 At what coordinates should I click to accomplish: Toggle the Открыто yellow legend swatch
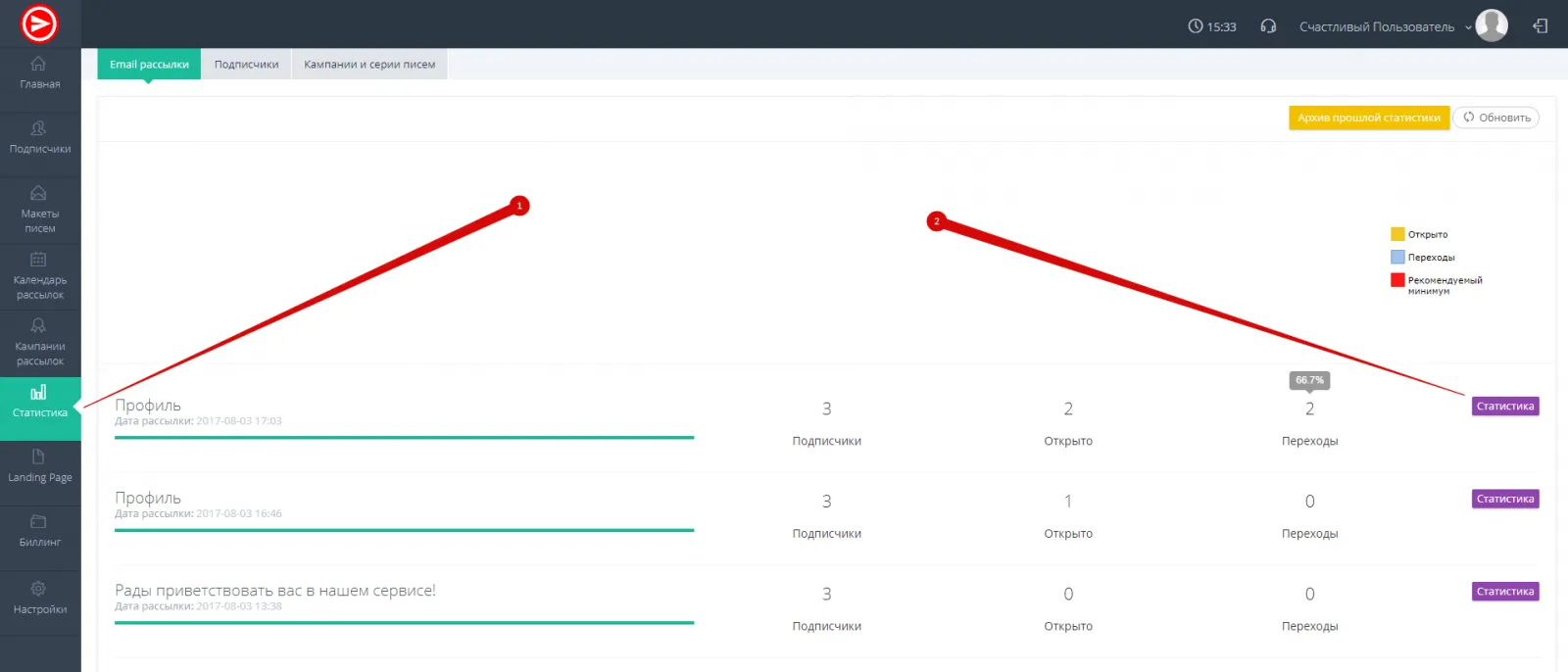click(x=1397, y=234)
